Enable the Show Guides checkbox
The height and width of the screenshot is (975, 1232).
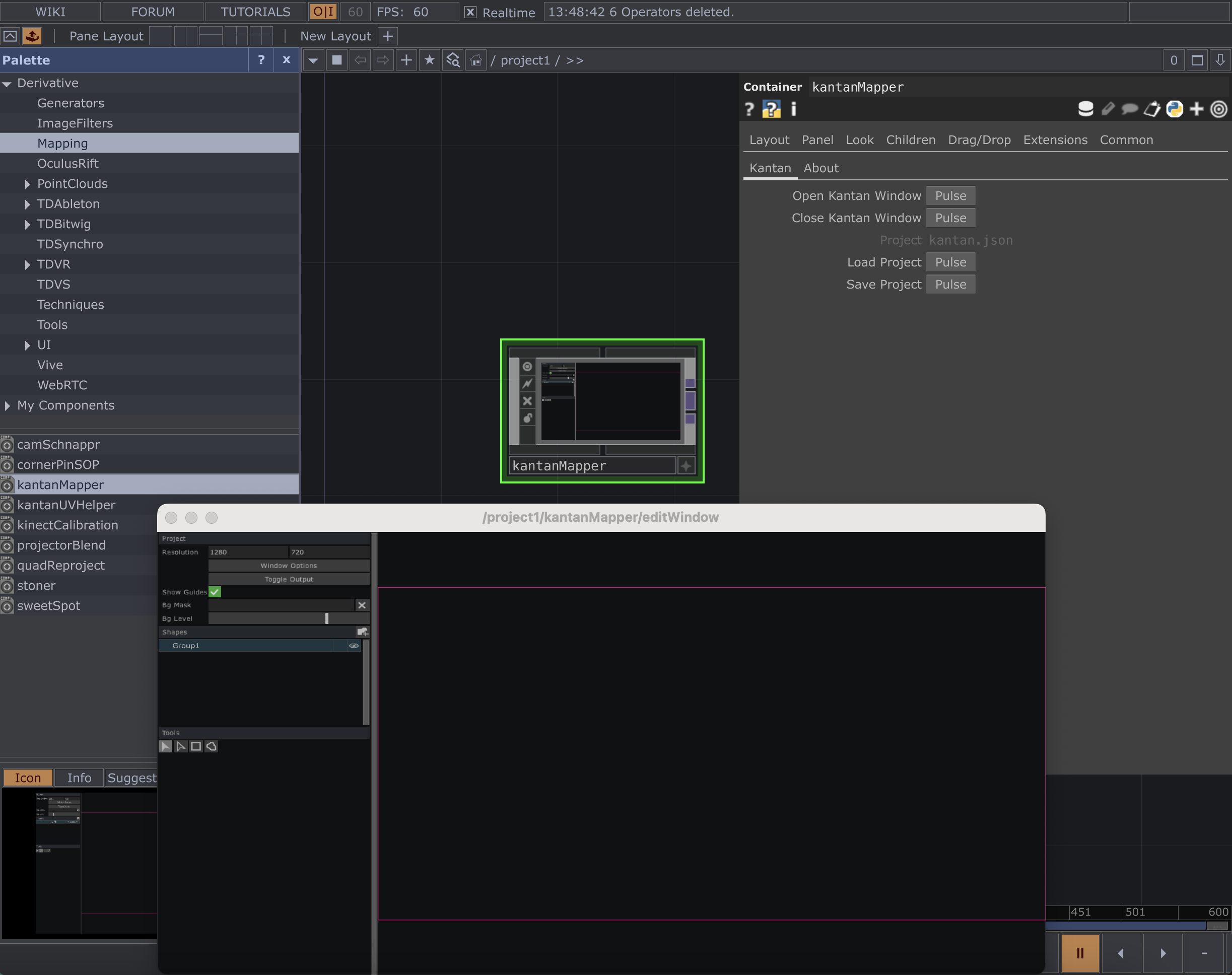(215, 592)
